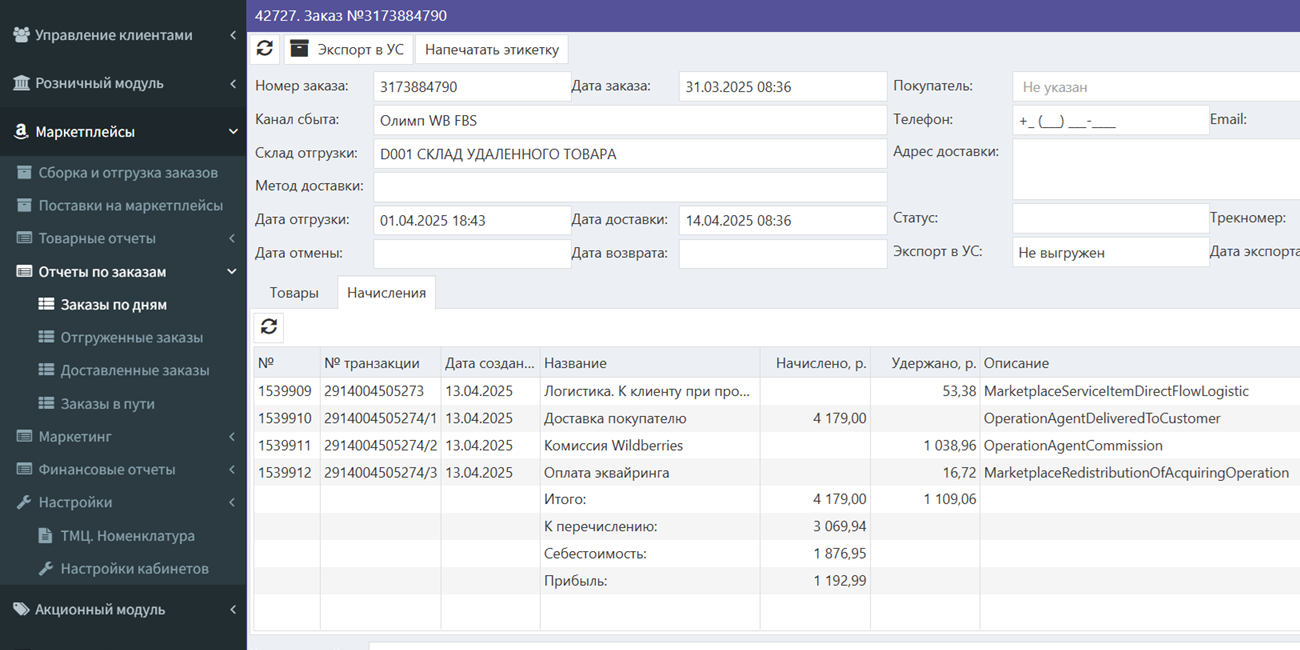This screenshot has width=1300, height=650.
Task: Click the Дата доставки field
Action: [783, 220]
